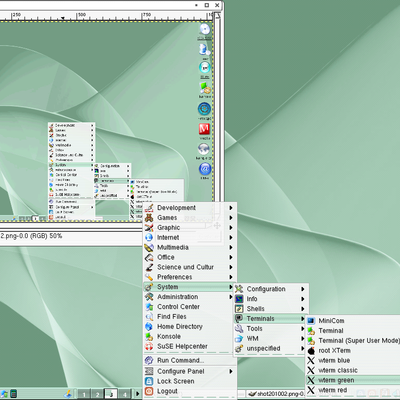Expand the unspecified submenu arrow
This screenshot has height=400, width=400.
tap(303, 348)
